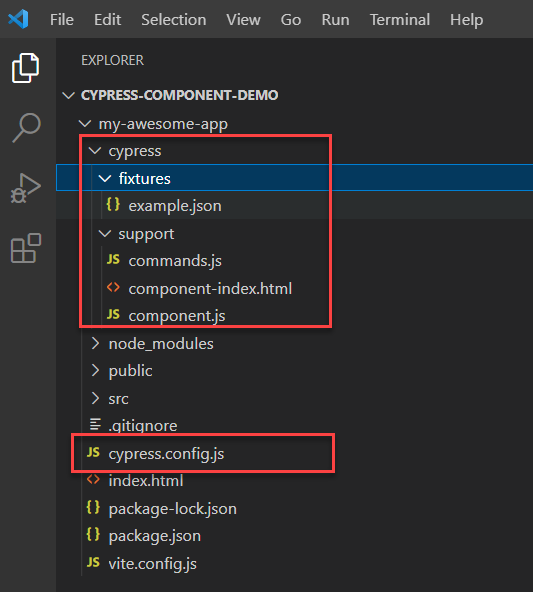The image size is (533, 592).
Task: Collapse the my-awesome-app folder
Action: [85, 123]
